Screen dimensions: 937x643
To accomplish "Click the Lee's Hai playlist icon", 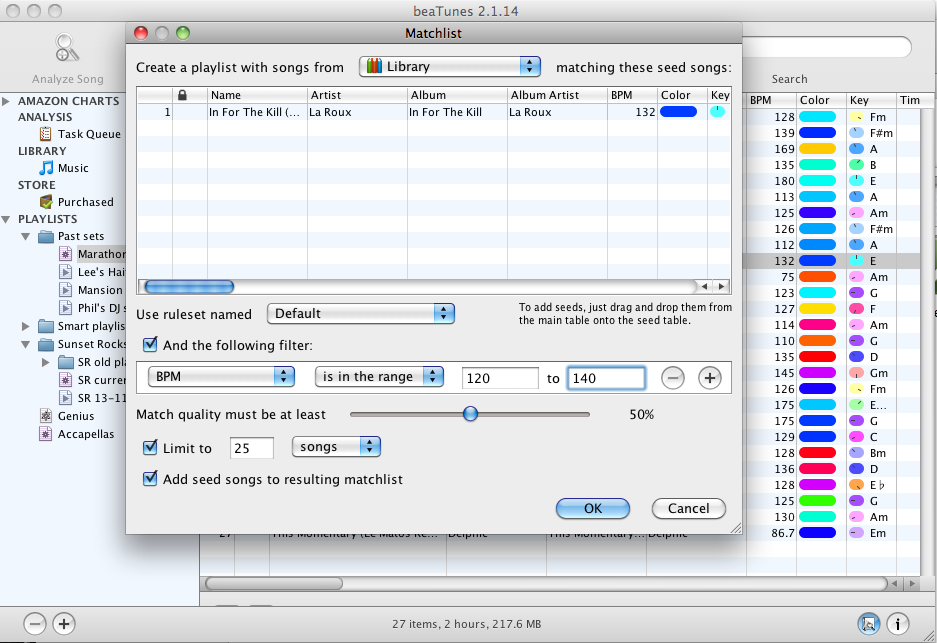I will click(x=66, y=272).
